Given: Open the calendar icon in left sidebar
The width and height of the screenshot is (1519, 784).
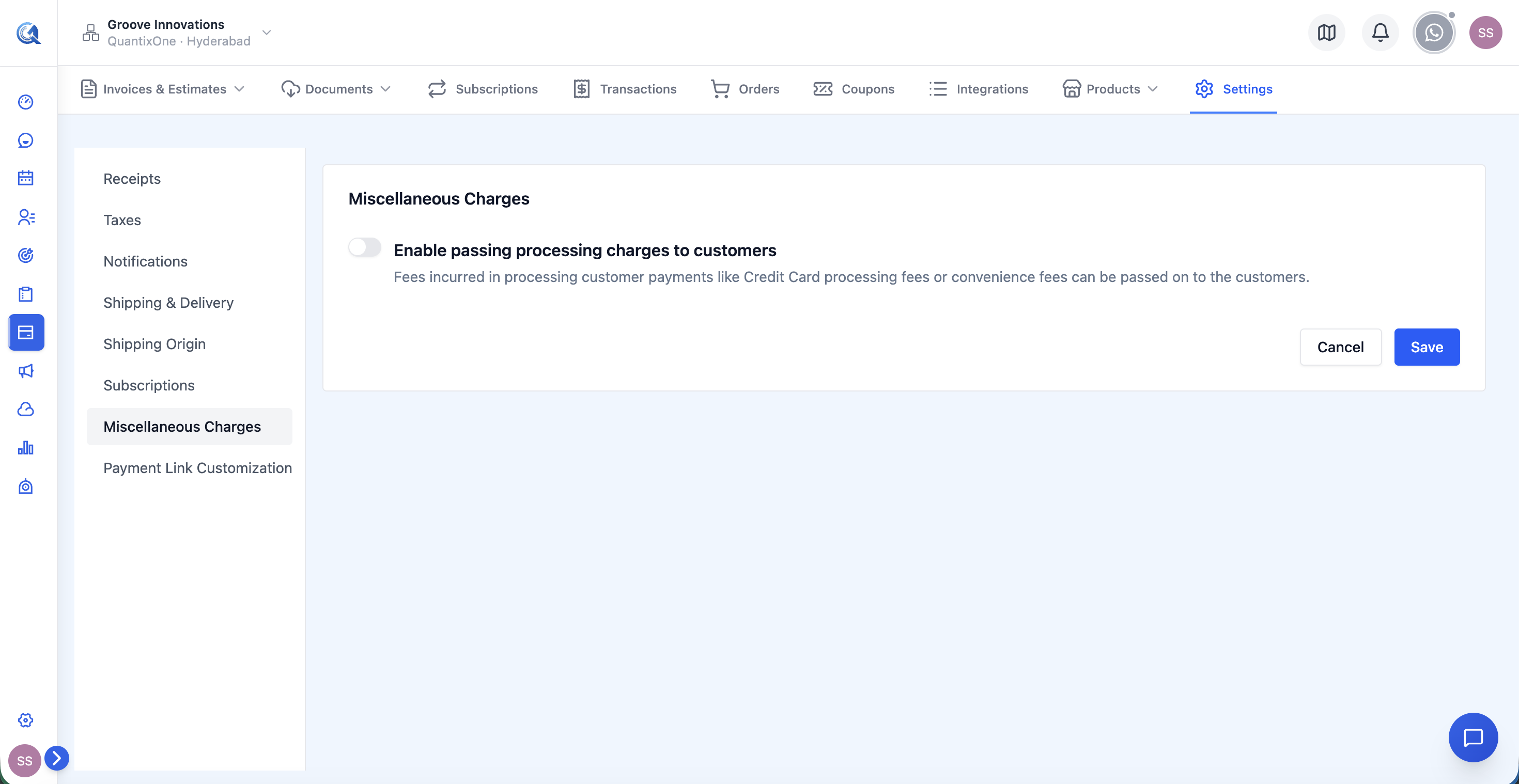Looking at the screenshot, I should pos(25,178).
